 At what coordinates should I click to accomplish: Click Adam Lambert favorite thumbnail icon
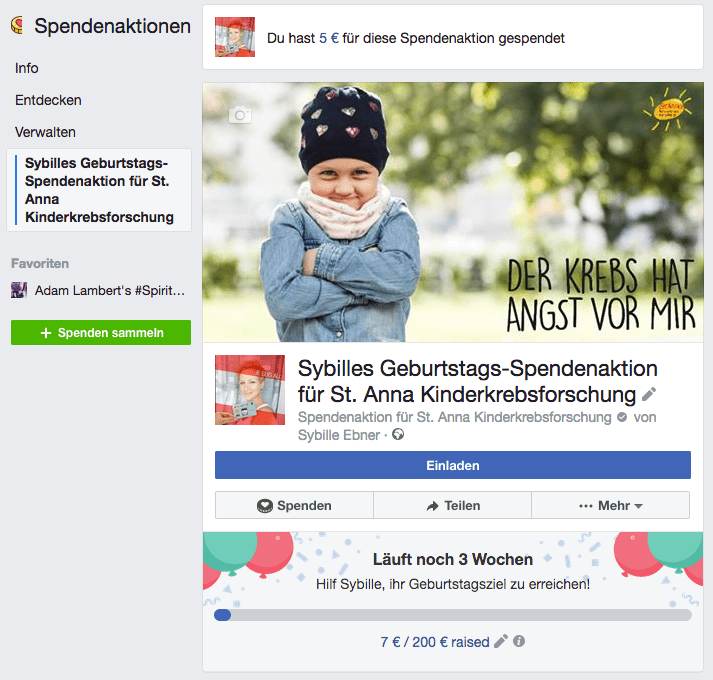pyautogui.click(x=19, y=290)
